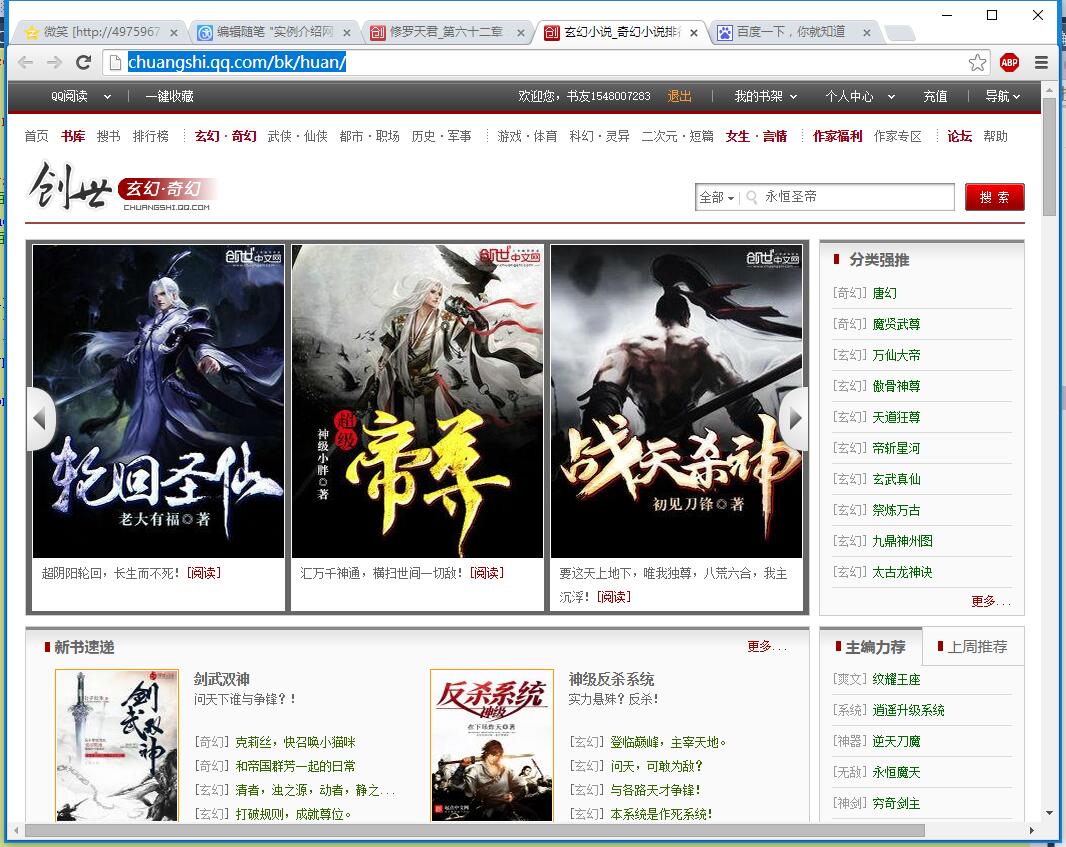Bookmark page with the star icon
Image resolution: width=1066 pixels, height=847 pixels.
tap(977, 63)
